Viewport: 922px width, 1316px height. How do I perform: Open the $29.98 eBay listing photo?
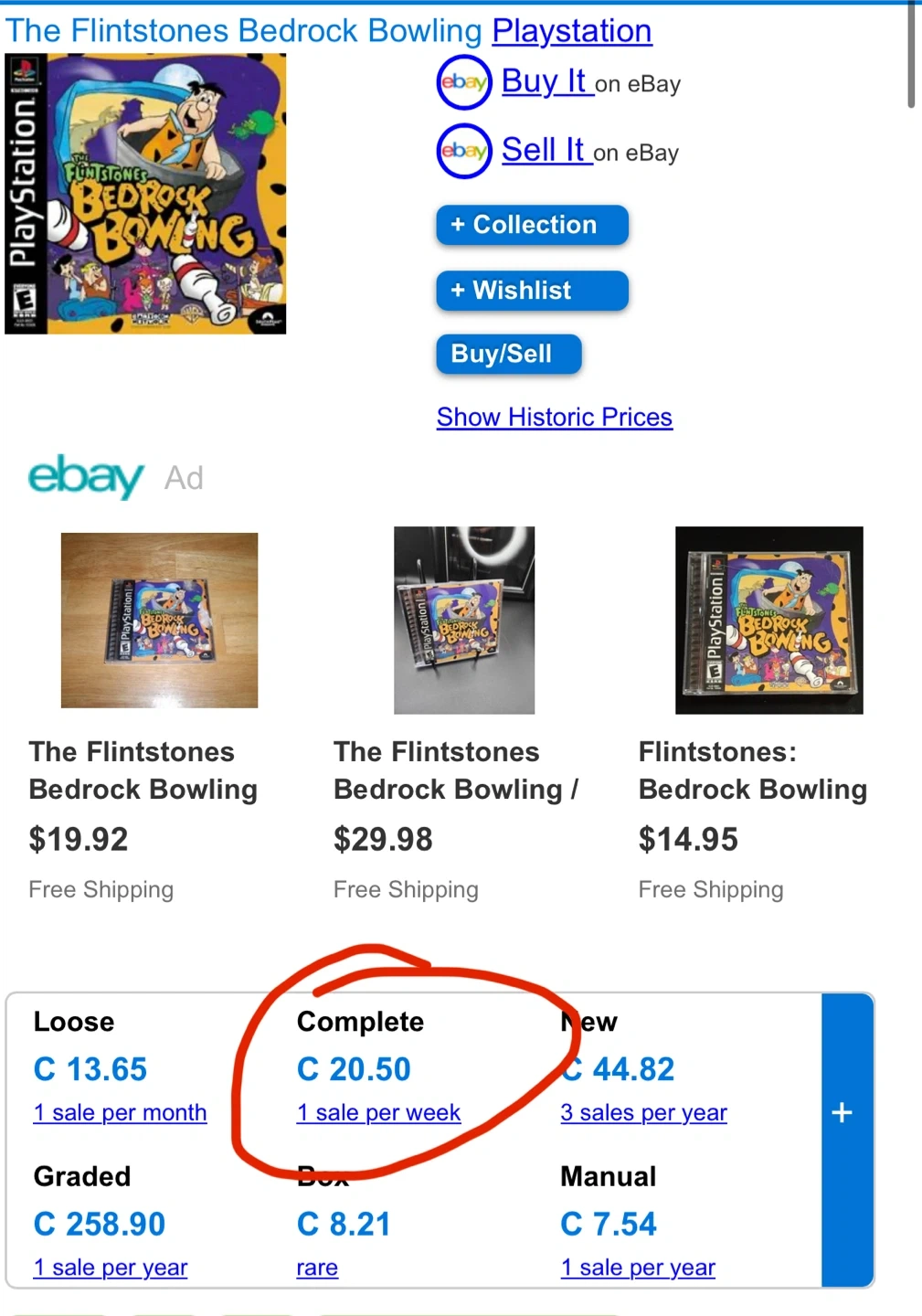464,621
